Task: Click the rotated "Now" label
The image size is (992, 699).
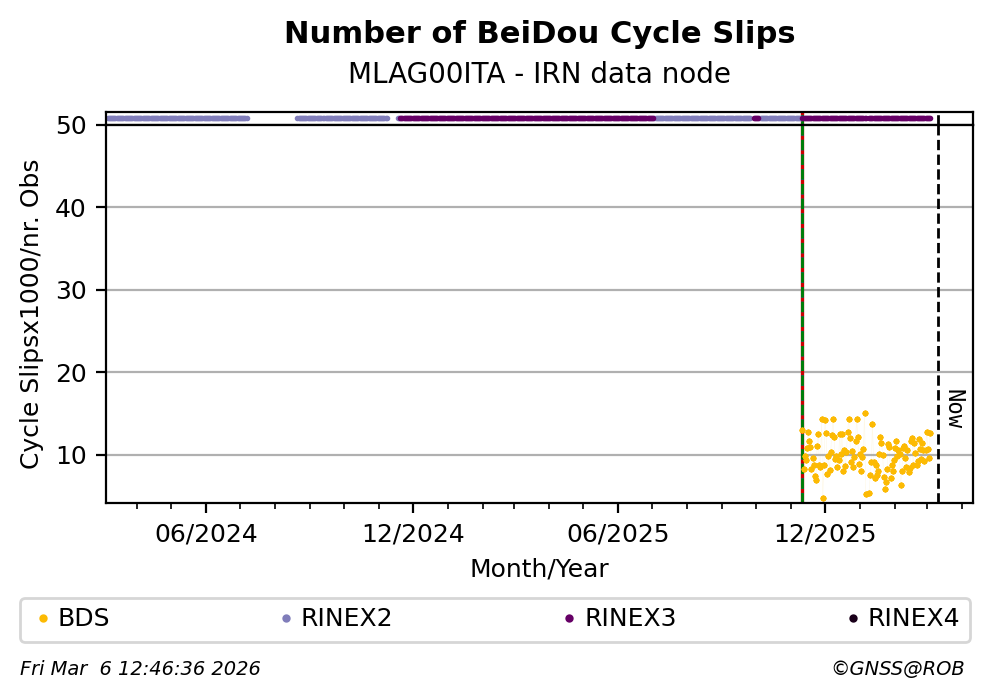Action: click(x=956, y=410)
